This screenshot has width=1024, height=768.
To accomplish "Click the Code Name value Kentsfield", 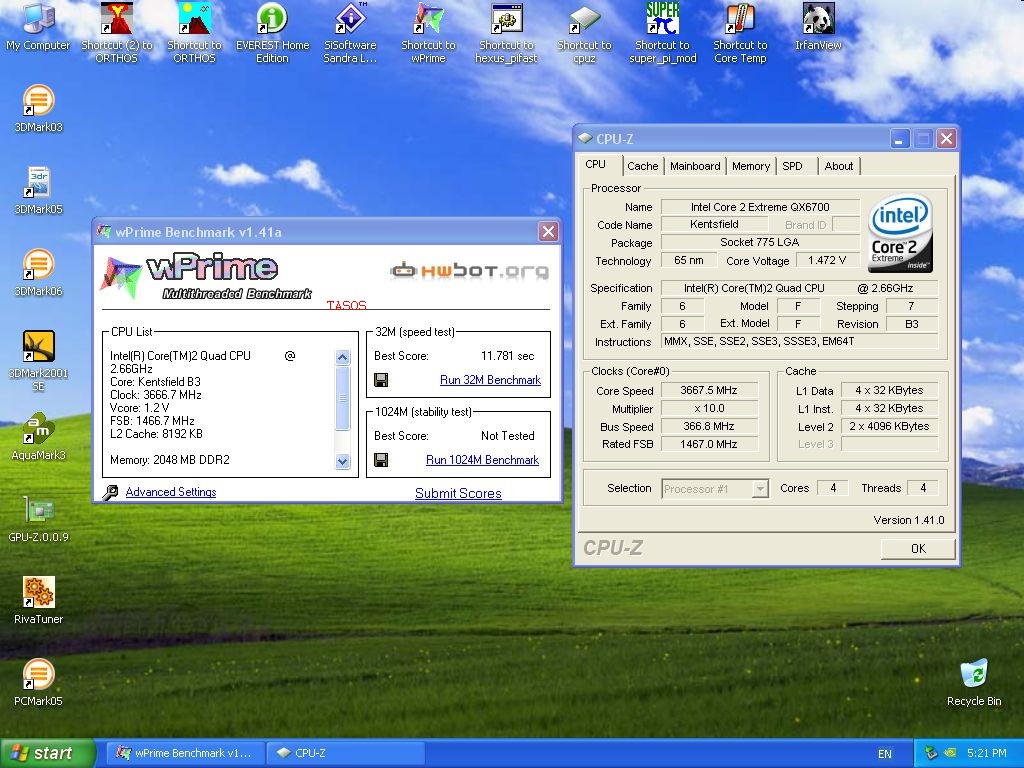I will pos(714,225).
